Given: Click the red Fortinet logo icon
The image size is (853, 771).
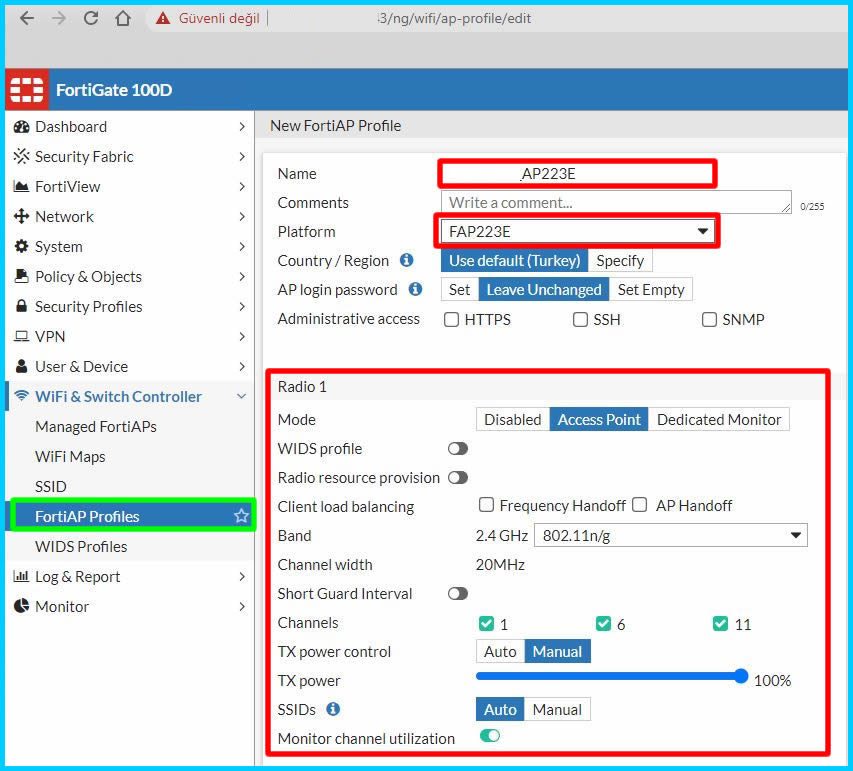Looking at the screenshot, I should pos(27,90).
